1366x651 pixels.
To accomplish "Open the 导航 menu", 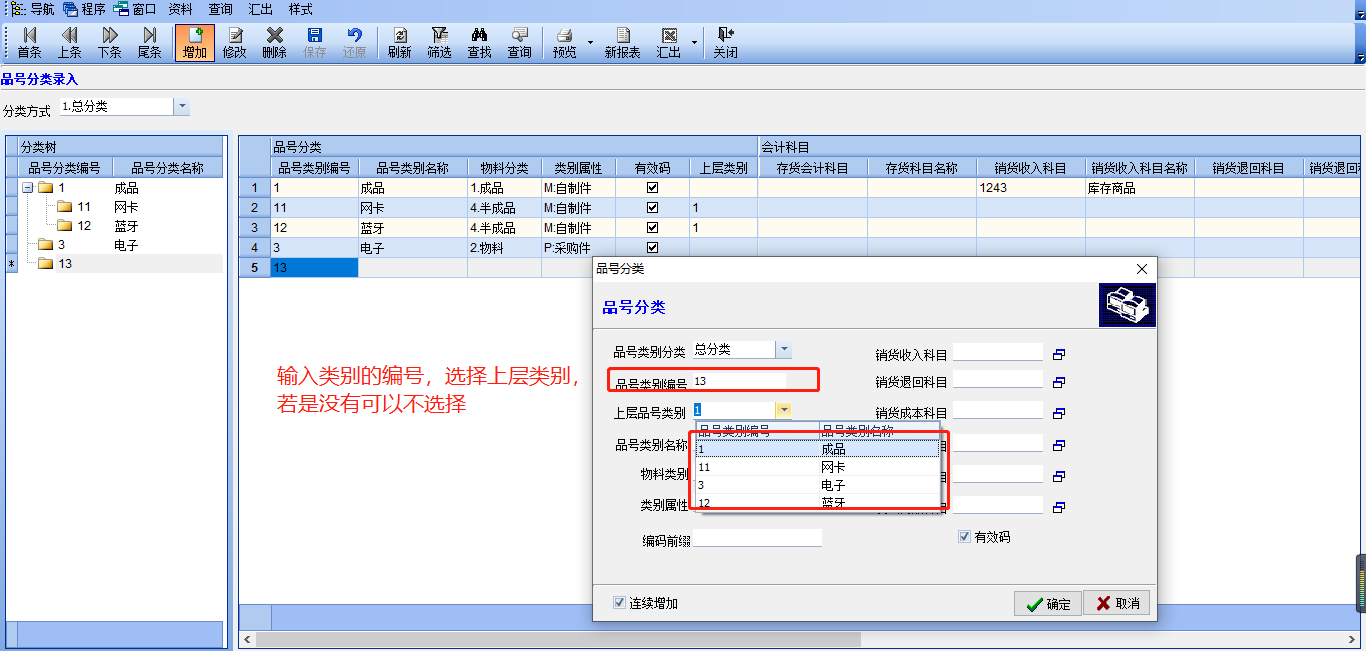I will (33, 9).
